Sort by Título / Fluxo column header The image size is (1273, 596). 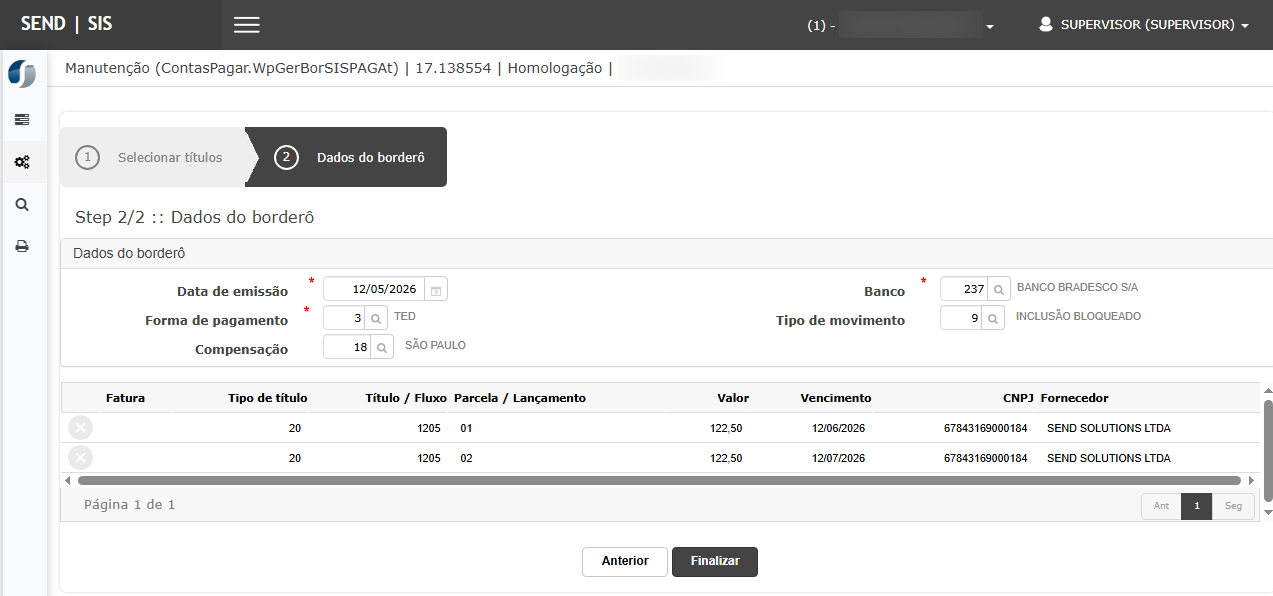(406, 398)
